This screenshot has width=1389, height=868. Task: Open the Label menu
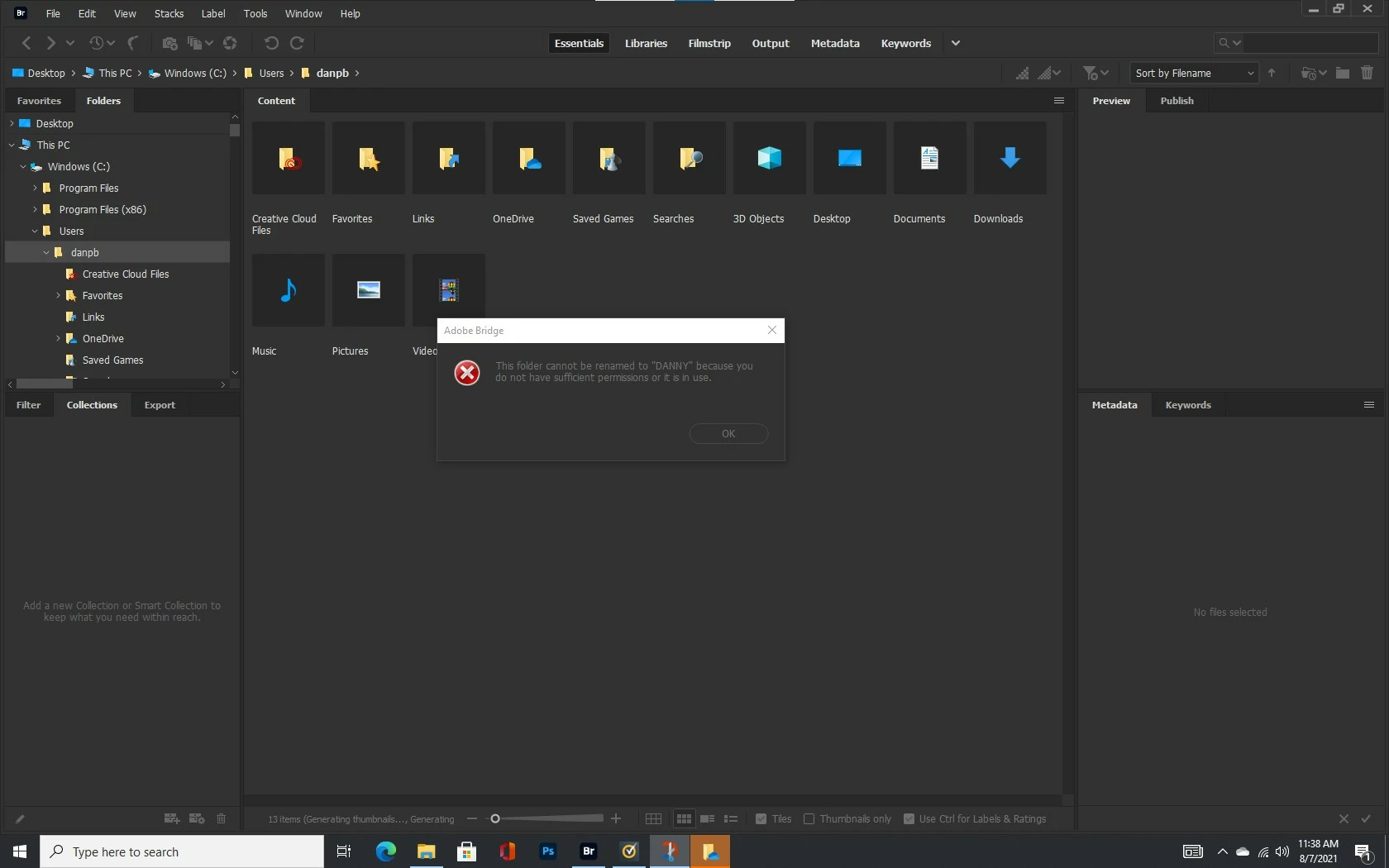point(213,13)
